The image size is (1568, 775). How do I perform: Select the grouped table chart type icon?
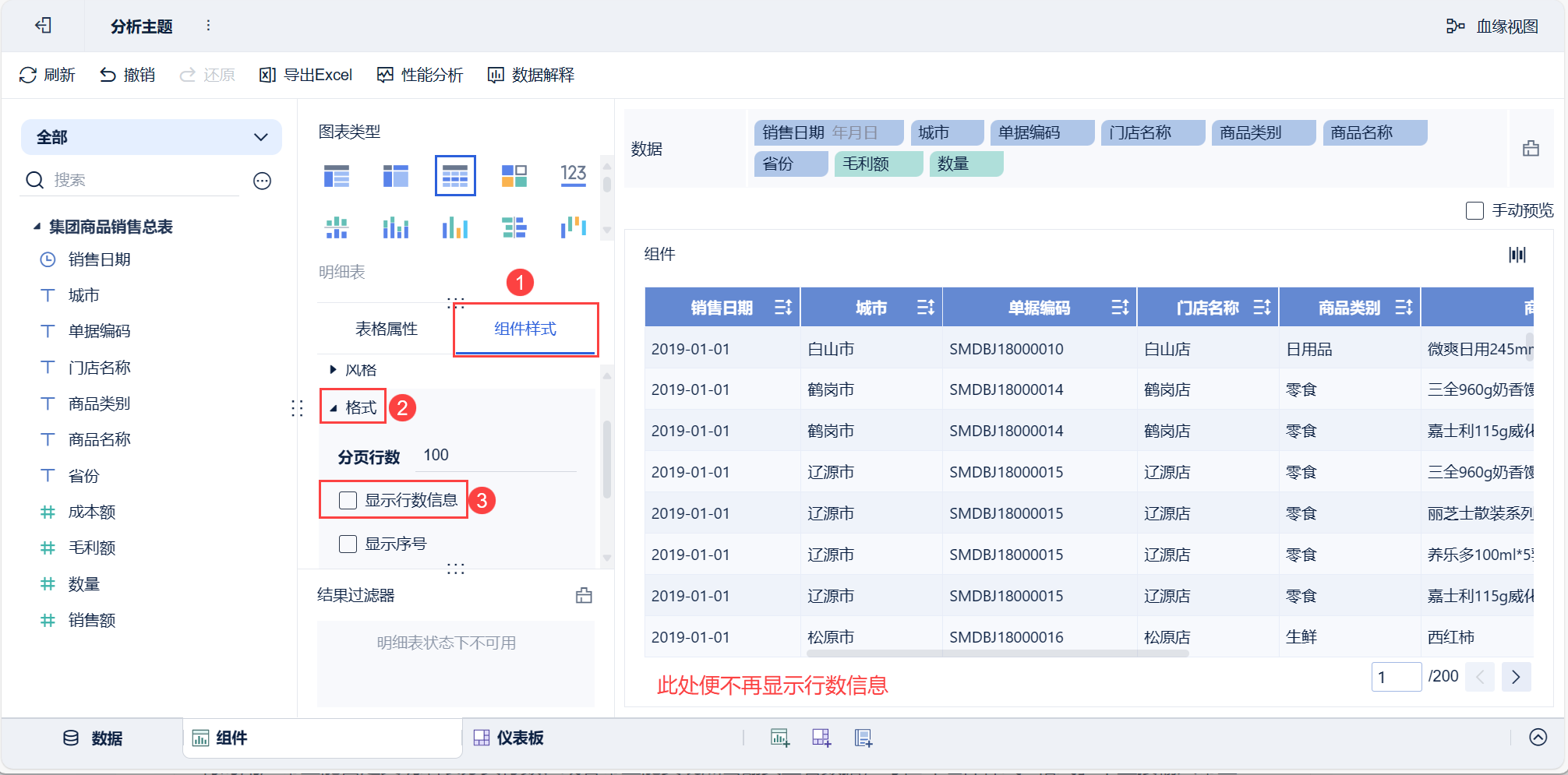[x=337, y=176]
